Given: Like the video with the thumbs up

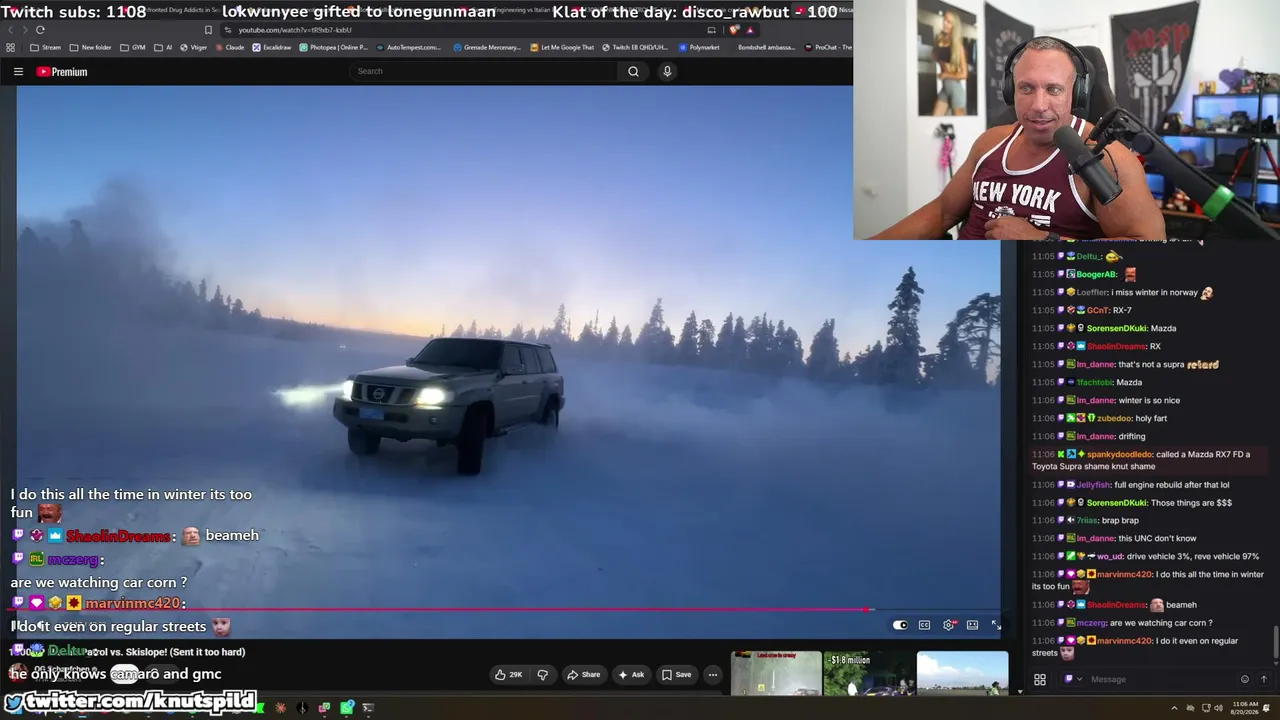Looking at the screenshot, I should point(508,675).
